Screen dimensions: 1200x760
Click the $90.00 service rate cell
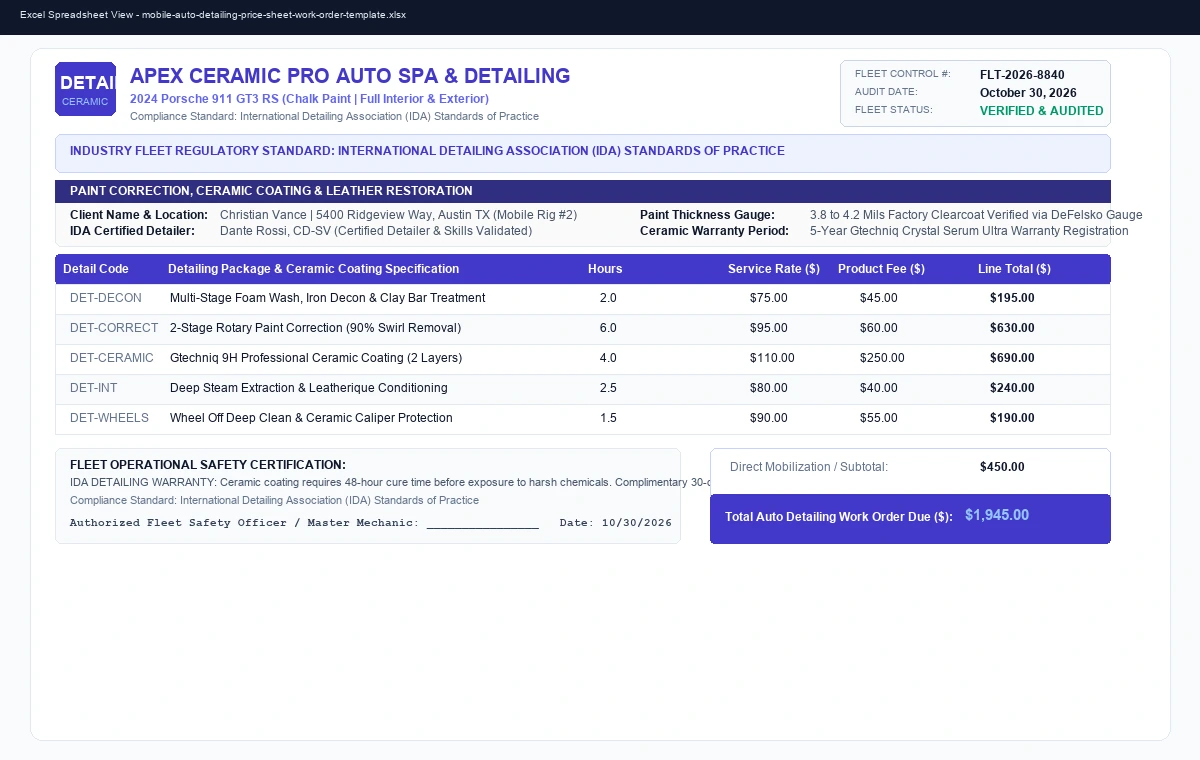point(769,418)
